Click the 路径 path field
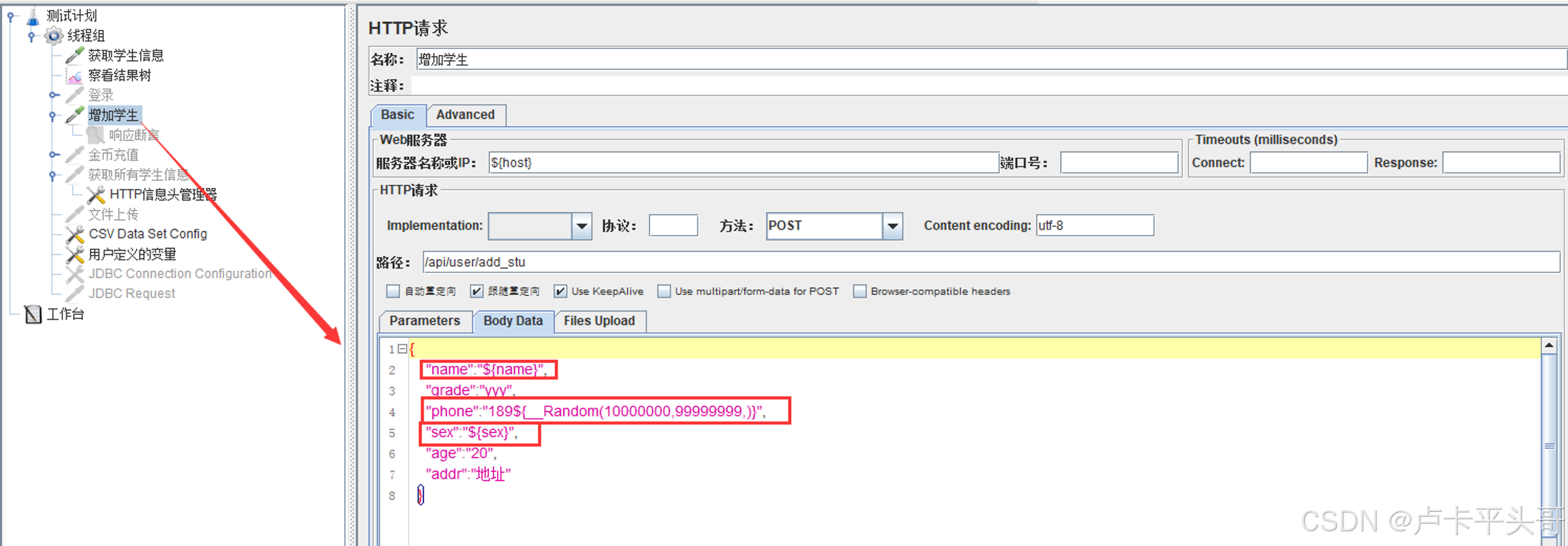The width and height of the screenshot is (1568, 546). pos(991,263)
